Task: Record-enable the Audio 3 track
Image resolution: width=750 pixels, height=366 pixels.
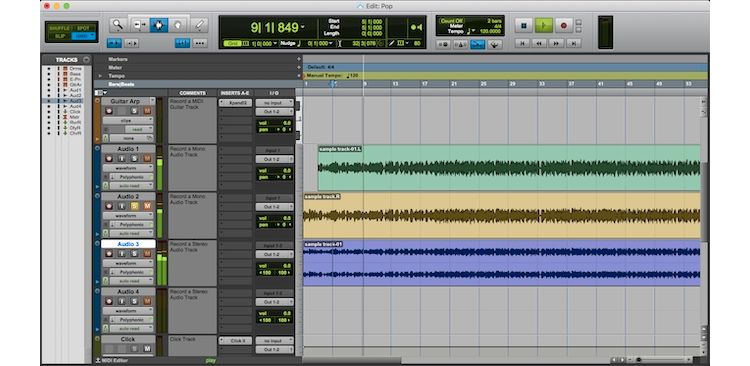Action: [109, 254]
